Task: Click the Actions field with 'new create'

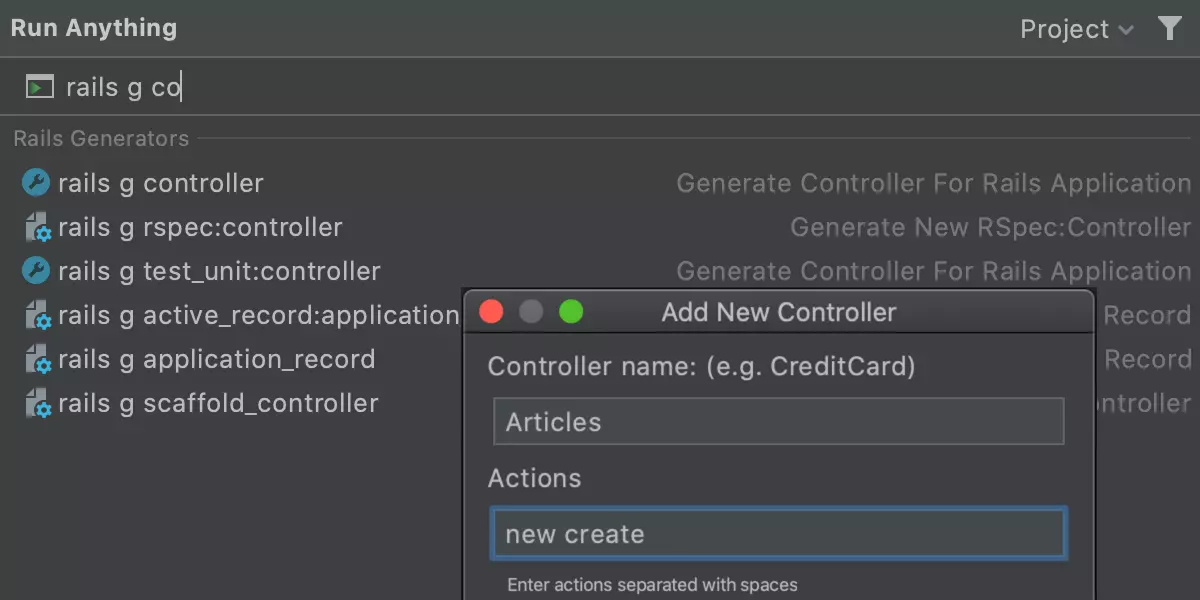Action: point(778,533)
